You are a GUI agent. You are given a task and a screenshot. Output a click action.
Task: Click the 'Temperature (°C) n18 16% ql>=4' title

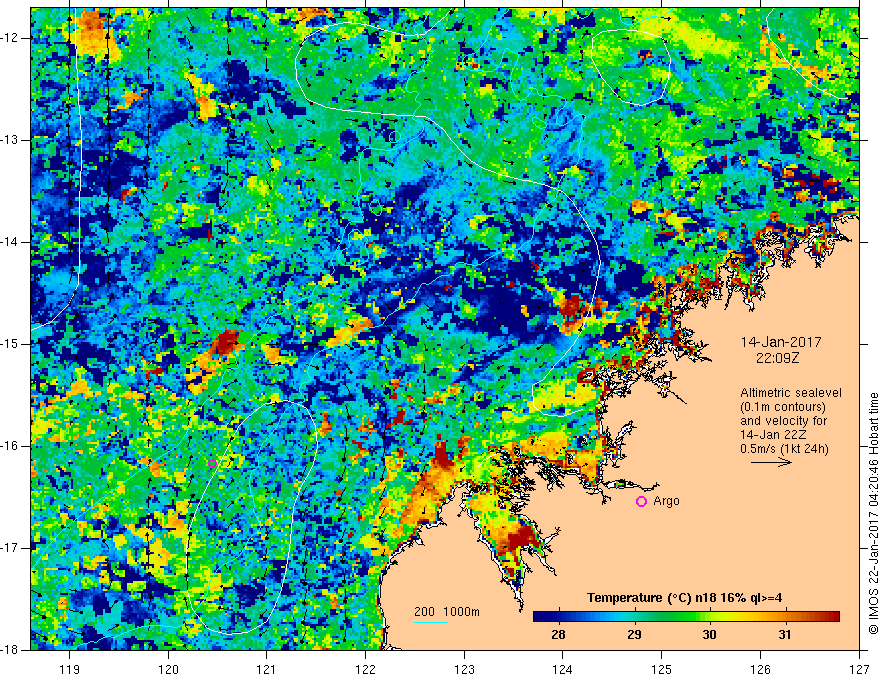click(x=685, y=598)
